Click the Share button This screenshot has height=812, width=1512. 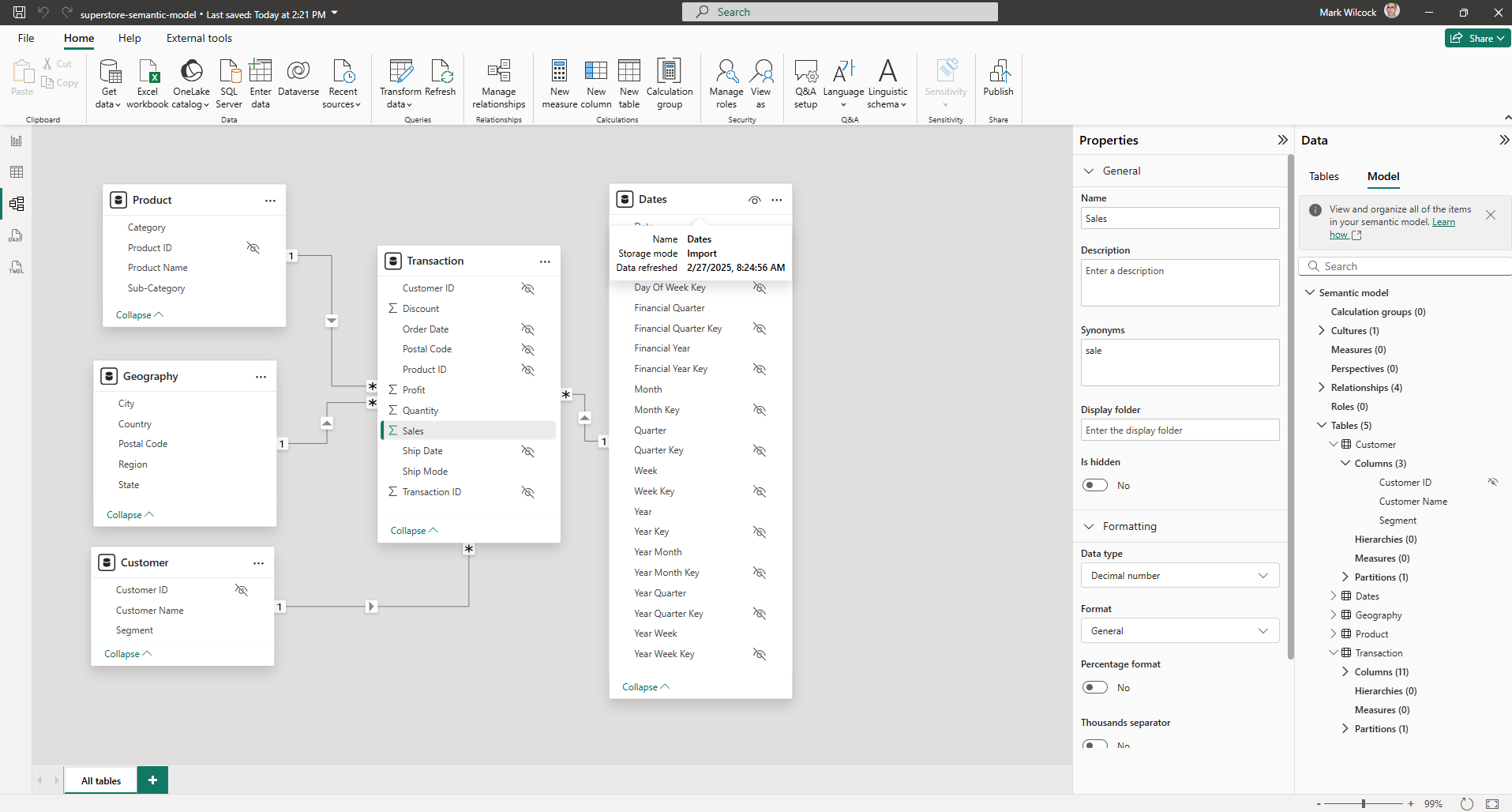pyautogui.click(x=1476, y=38)
